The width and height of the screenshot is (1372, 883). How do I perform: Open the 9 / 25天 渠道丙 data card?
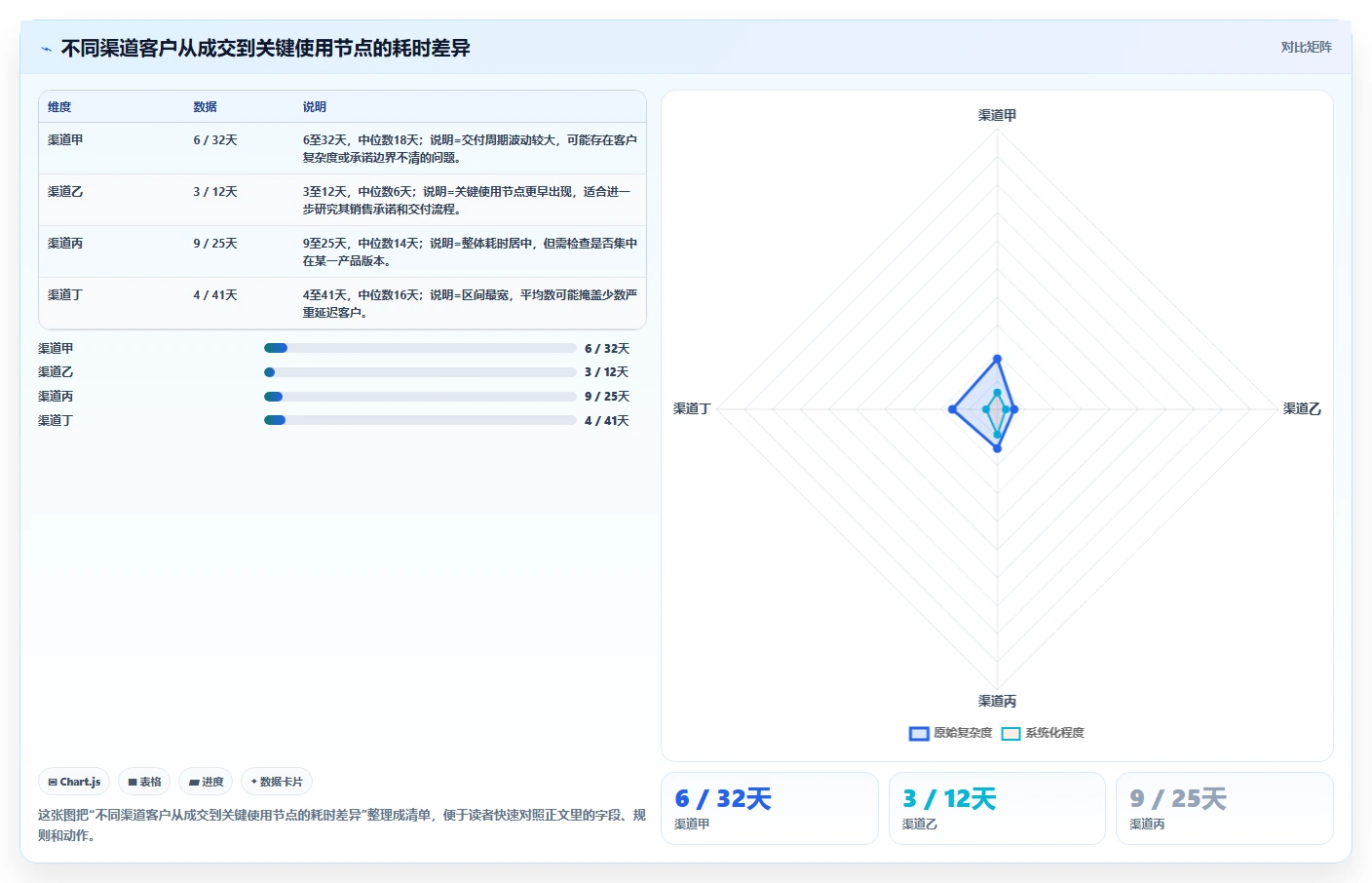1225,808
